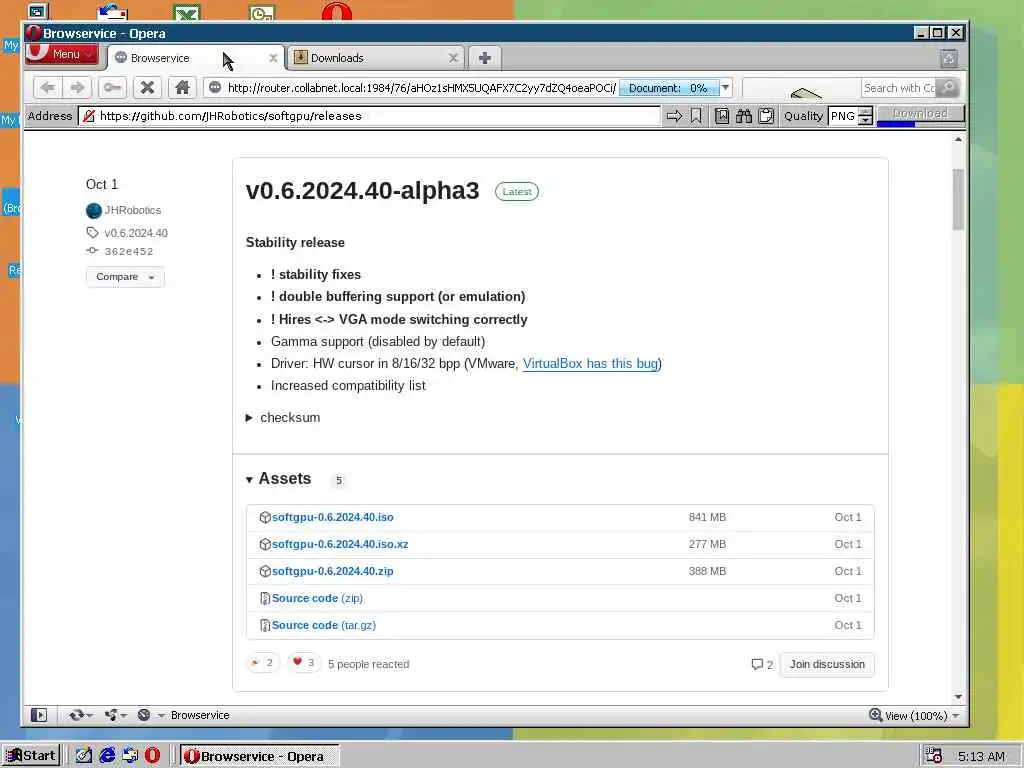Open the commit 362e452 link

129,251
